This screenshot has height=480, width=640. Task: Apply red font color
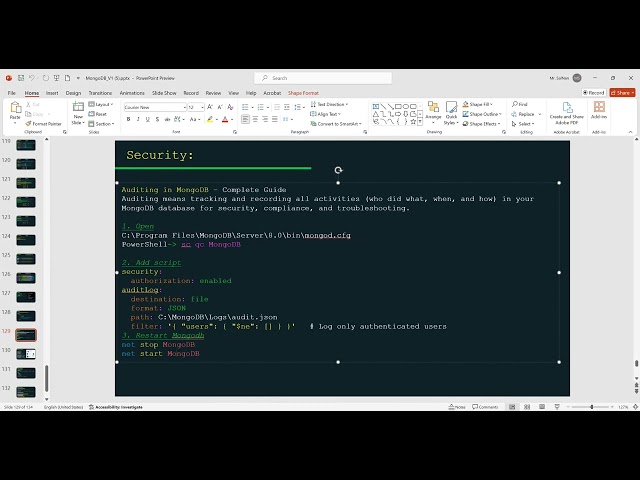click(225, 119)
